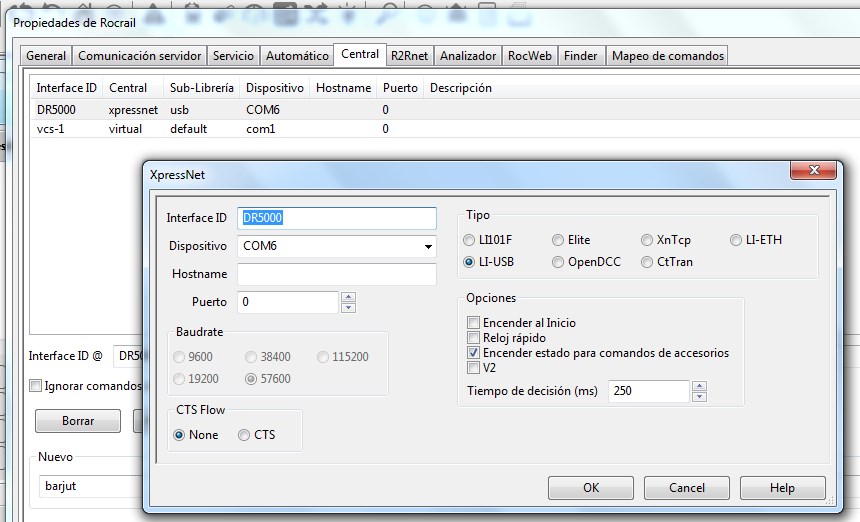Select the OpenDCC type option

(558, 262)
